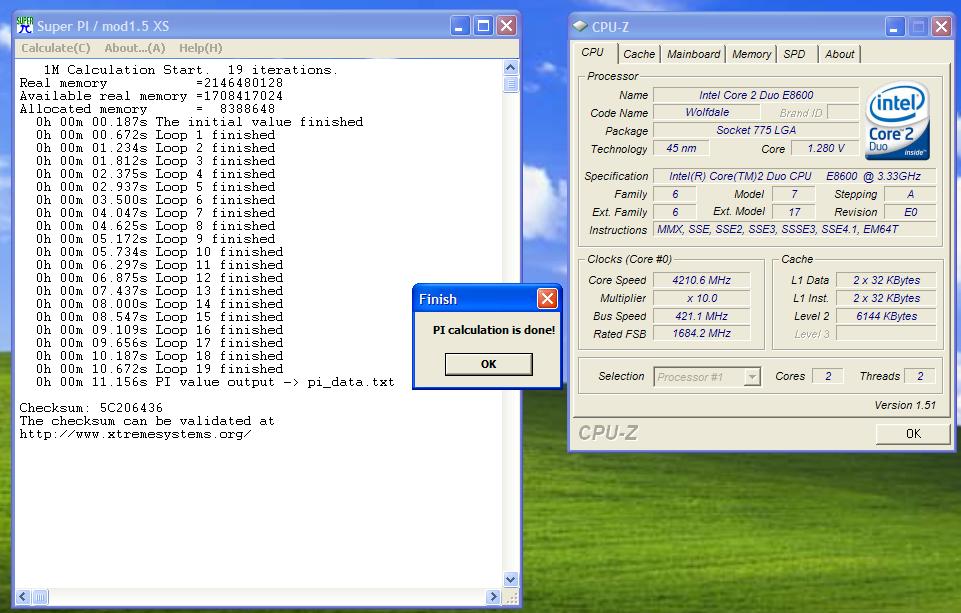The image size is (961, 613).
Task: Switch to the SPD tab in CPU-Z
Action: pyautogui.click(x=794, y=54)
